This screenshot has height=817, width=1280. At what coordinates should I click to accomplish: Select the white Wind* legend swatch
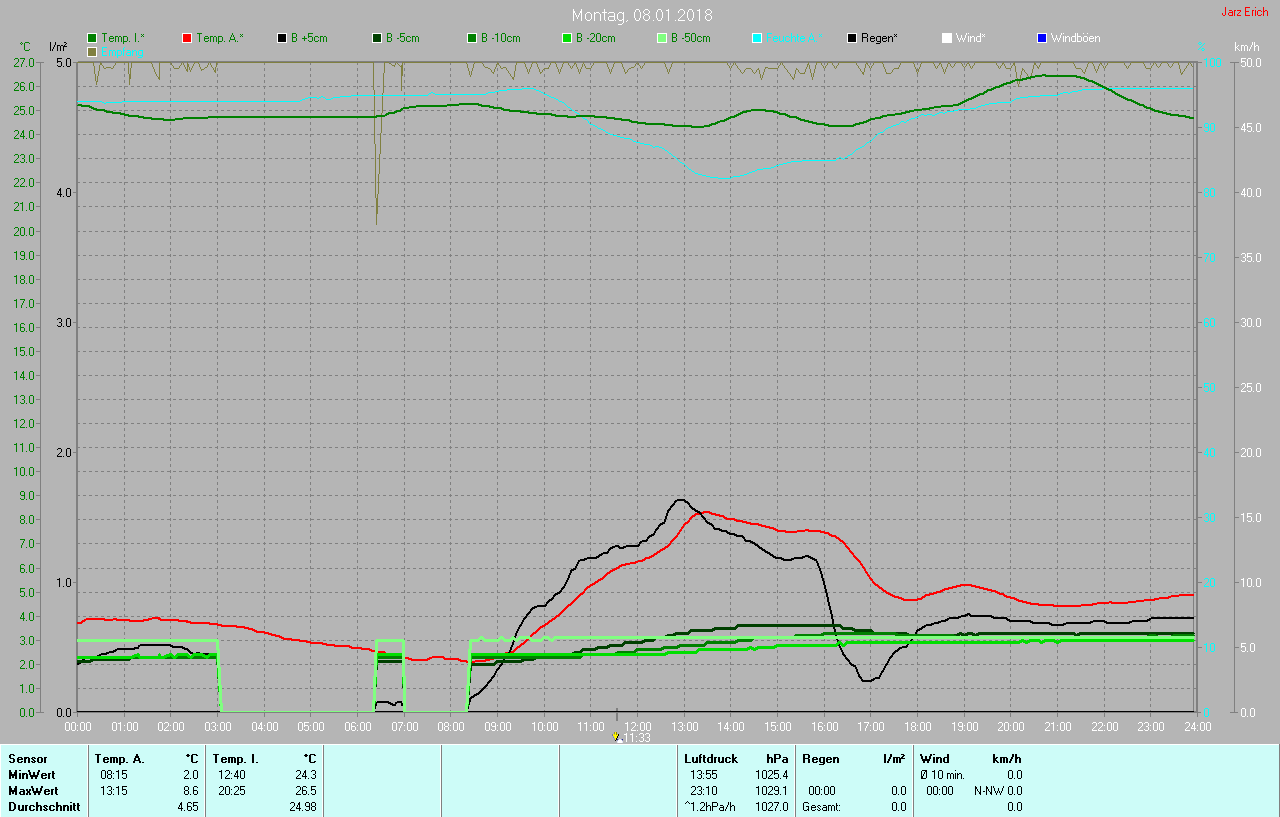(947, 38)
